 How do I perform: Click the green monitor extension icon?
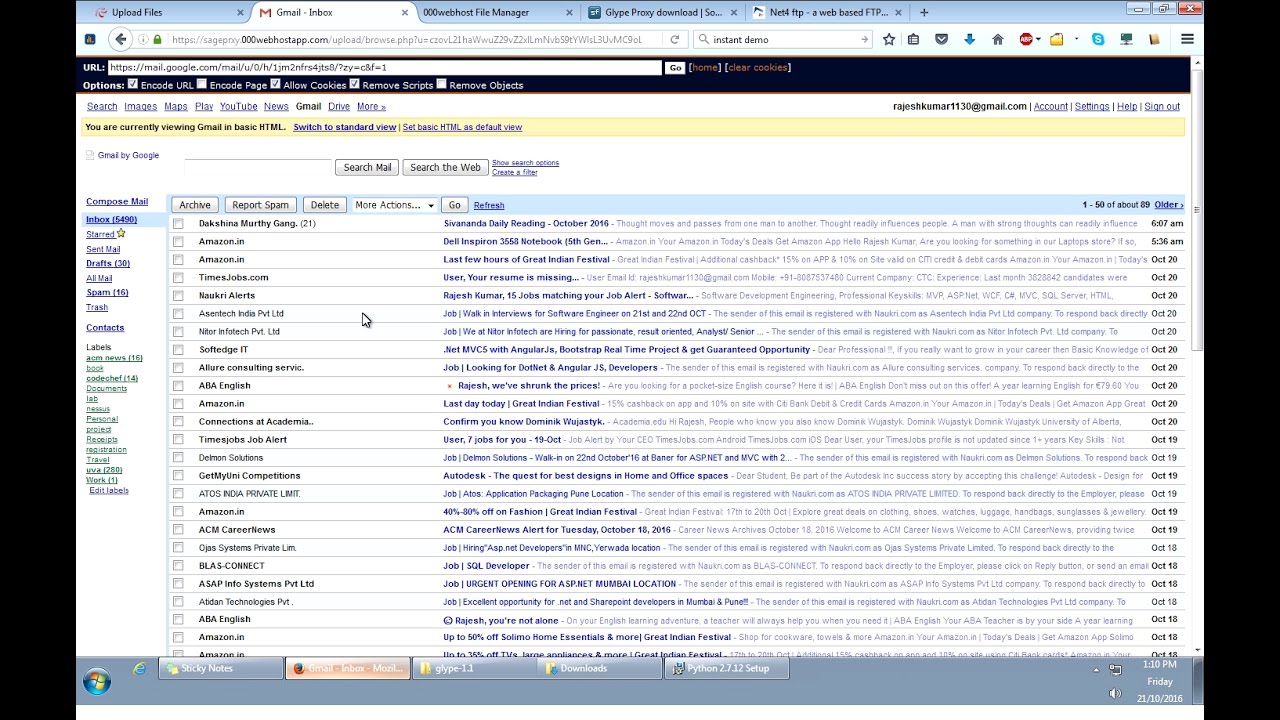point(1126,39)
